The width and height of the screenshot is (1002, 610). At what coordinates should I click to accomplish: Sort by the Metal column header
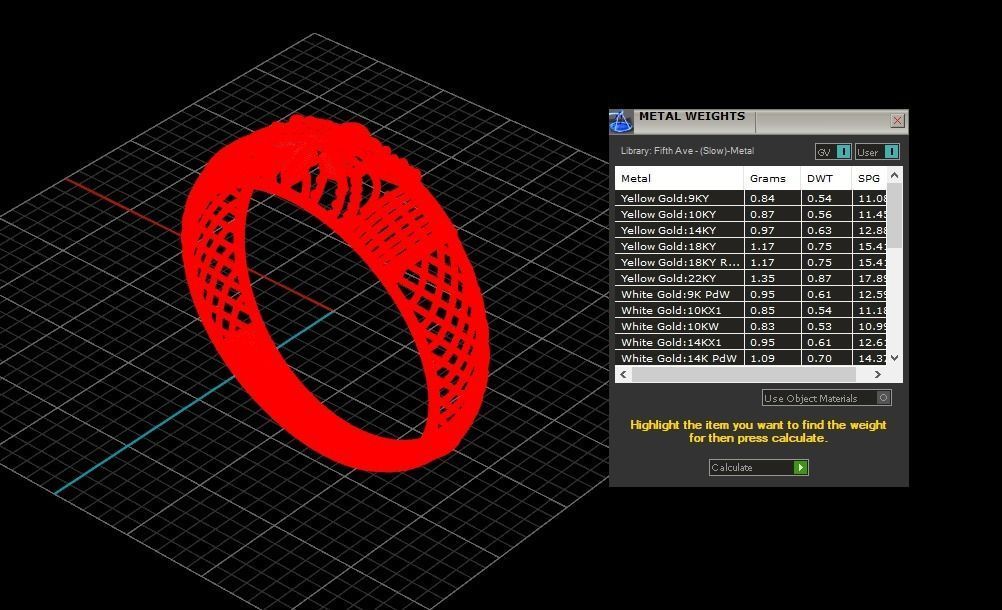679,178
